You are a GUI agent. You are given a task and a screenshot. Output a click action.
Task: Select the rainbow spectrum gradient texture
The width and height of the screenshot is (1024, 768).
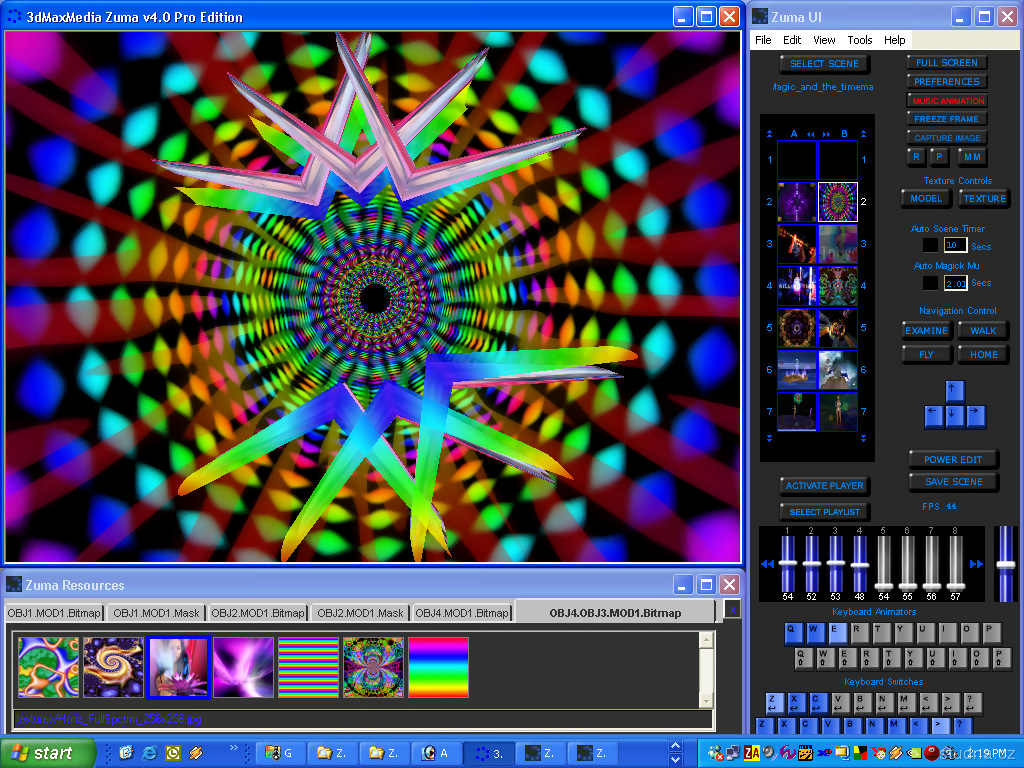click(438, 667)
